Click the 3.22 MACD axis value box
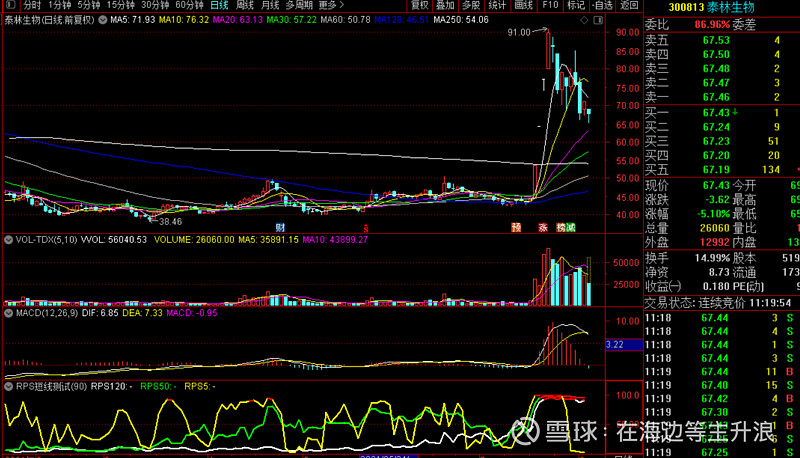Viewport: 800px width, 458px height. click(x=624, y=345)
